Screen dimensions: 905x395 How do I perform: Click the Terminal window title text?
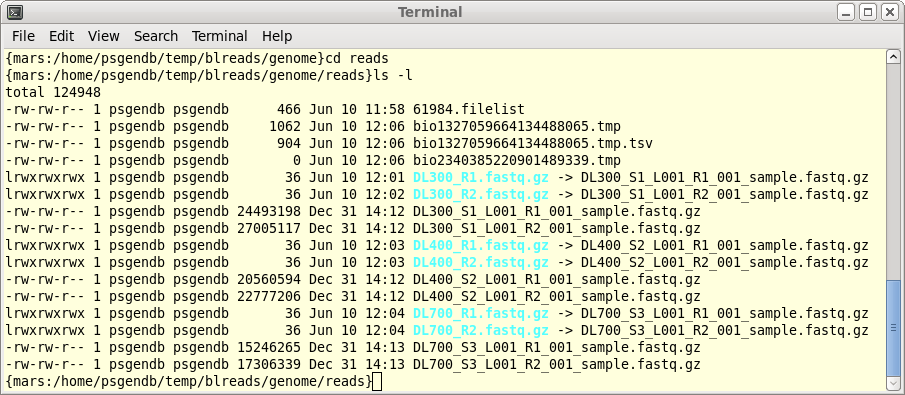[430, 12]
